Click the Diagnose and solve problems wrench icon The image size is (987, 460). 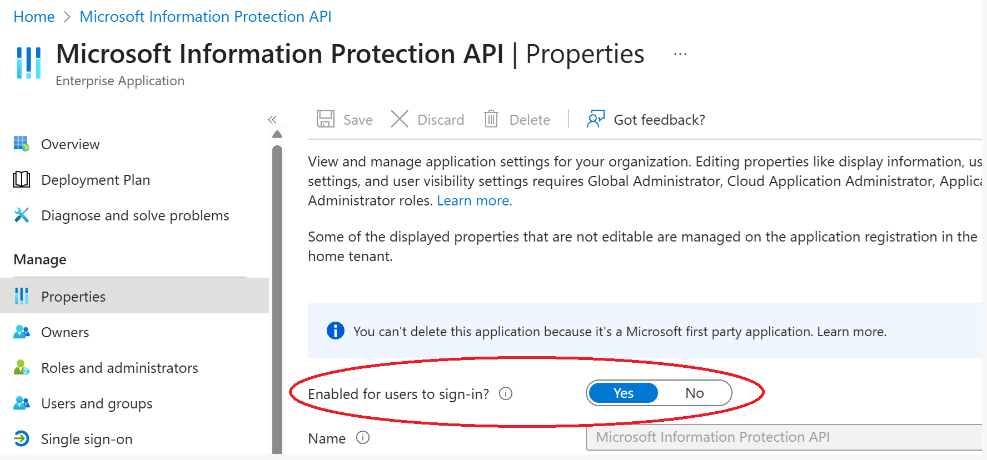click(x=21, y=215)
